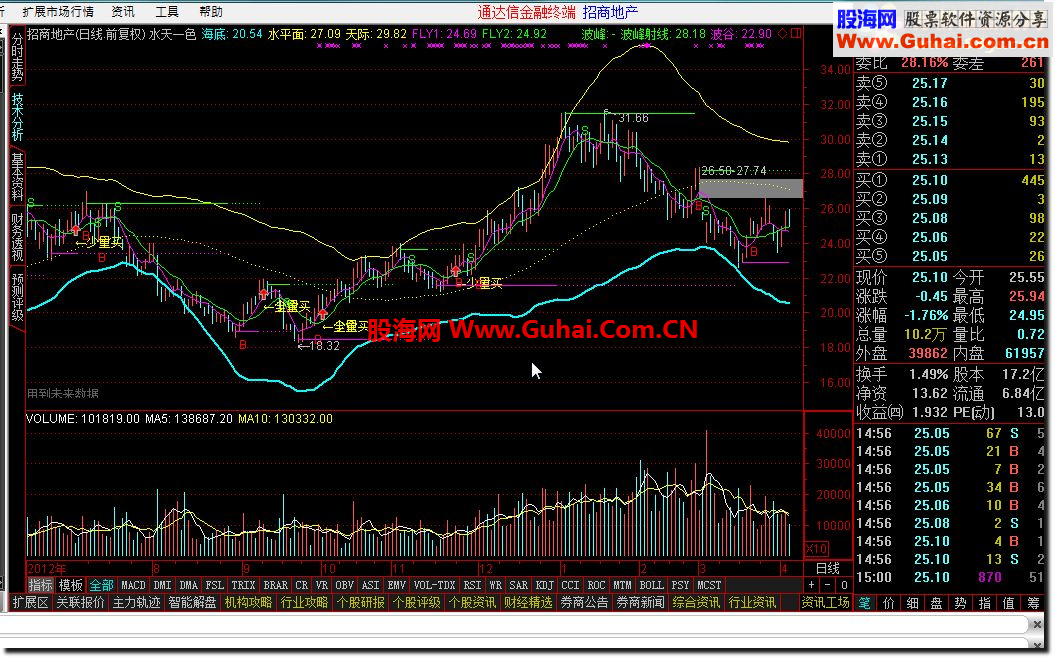
Task: Open the 财经精选 bottom tab
Action: pos(528,603)
